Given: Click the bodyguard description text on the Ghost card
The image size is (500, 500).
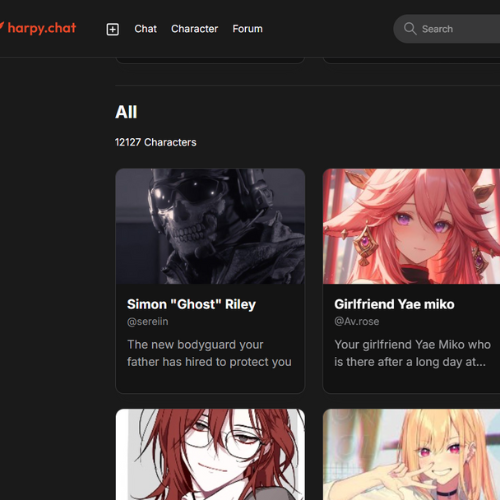Looking at the screenshot, I should coord(209,353).
